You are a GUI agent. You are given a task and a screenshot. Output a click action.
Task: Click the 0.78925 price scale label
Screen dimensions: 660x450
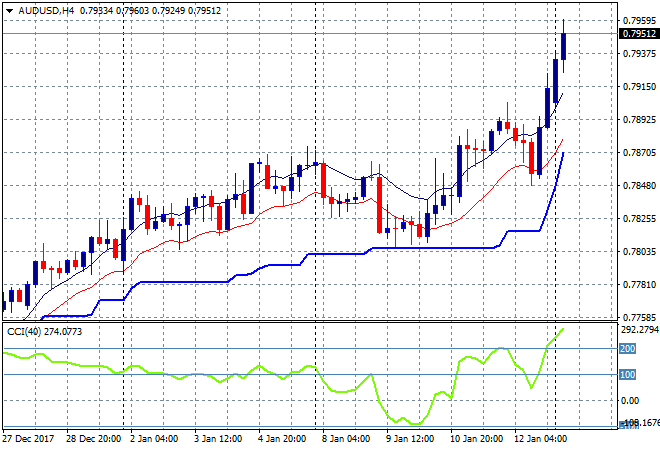click(x=639, y=120)
